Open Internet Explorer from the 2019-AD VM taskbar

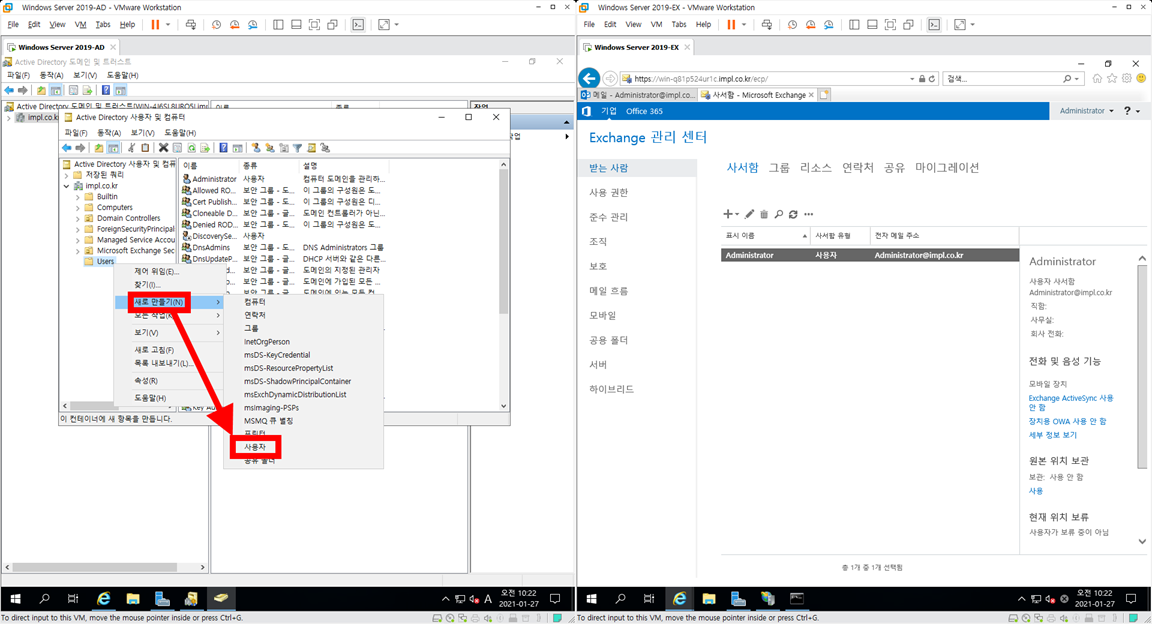104,598
